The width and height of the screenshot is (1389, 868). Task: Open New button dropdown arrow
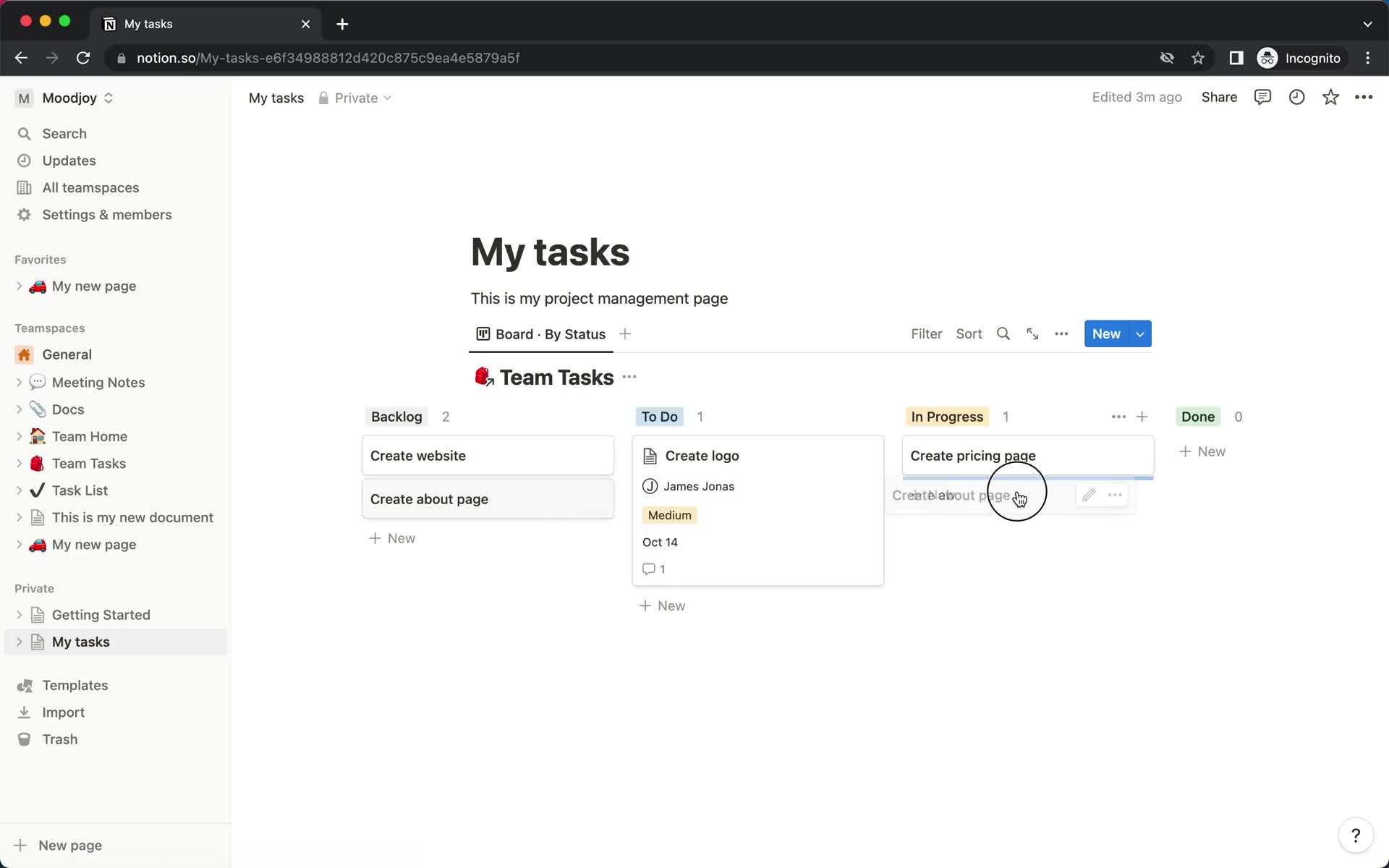1140,333
